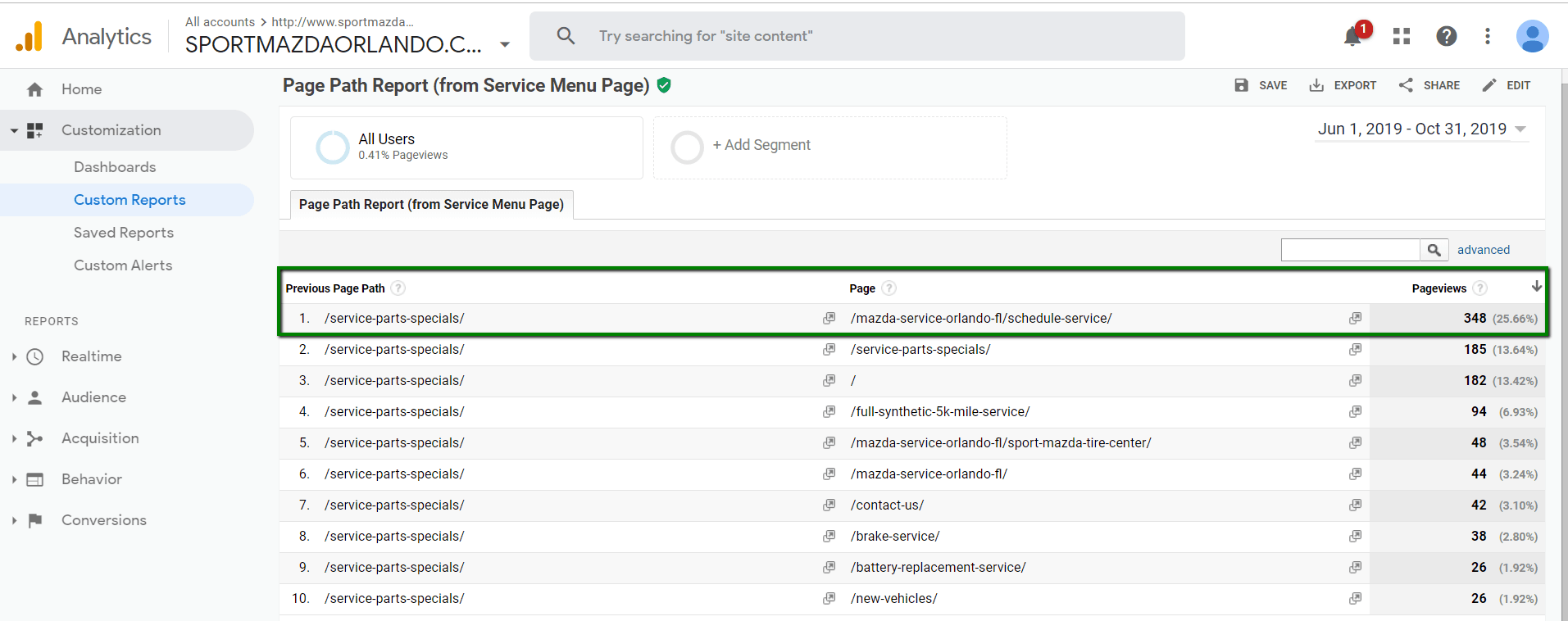This screenshot has height=621, width=1568.
Task: Select Dashboards in the sidebar
Action: [x=115, y=167]
